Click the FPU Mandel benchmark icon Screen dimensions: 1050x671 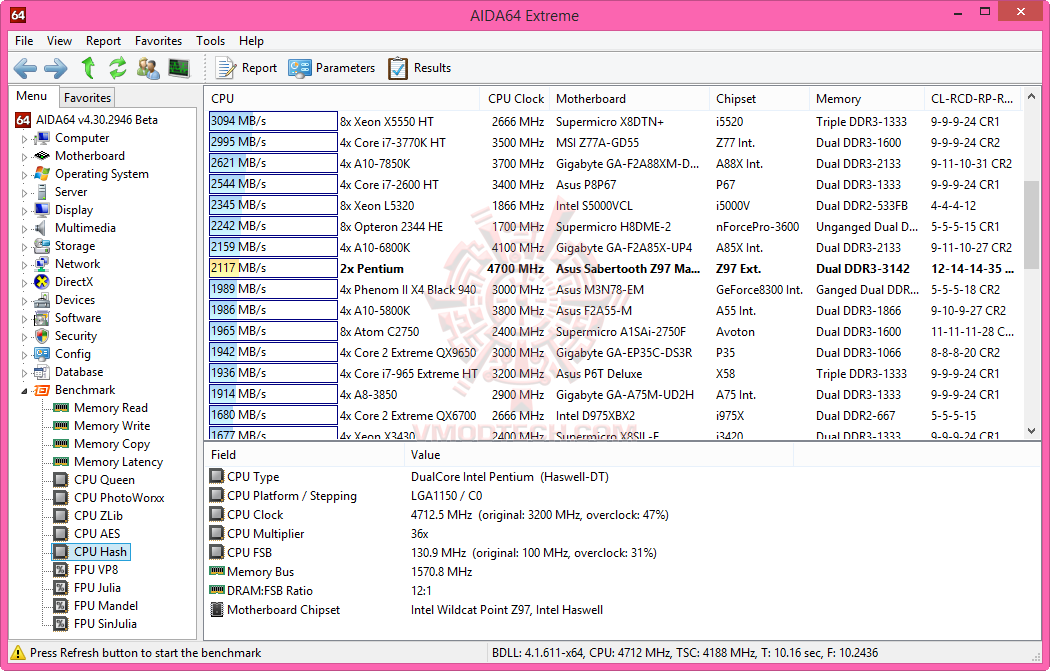[x=61, y=606]
